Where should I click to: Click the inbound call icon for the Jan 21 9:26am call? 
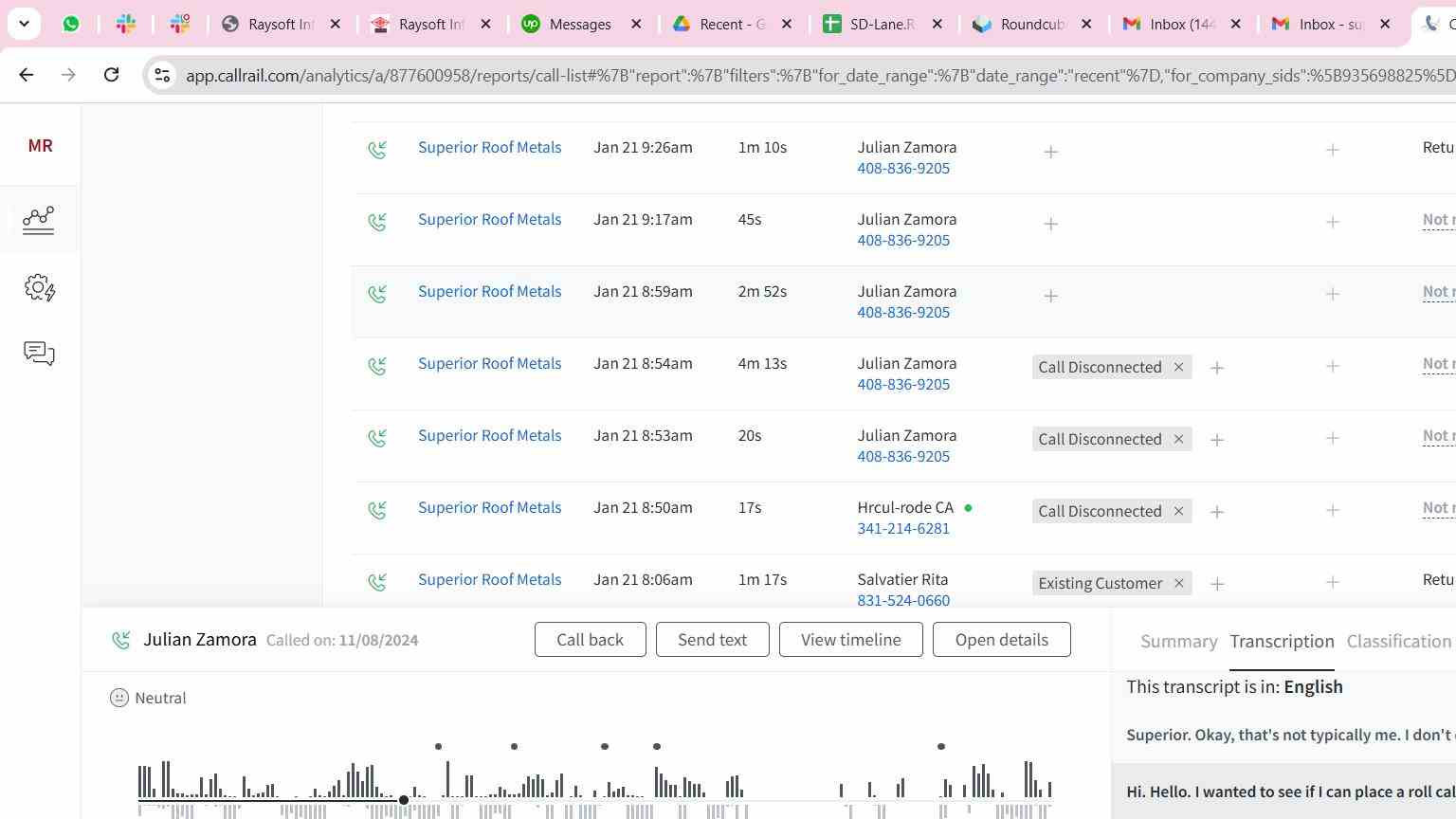(x=377, y=150)
